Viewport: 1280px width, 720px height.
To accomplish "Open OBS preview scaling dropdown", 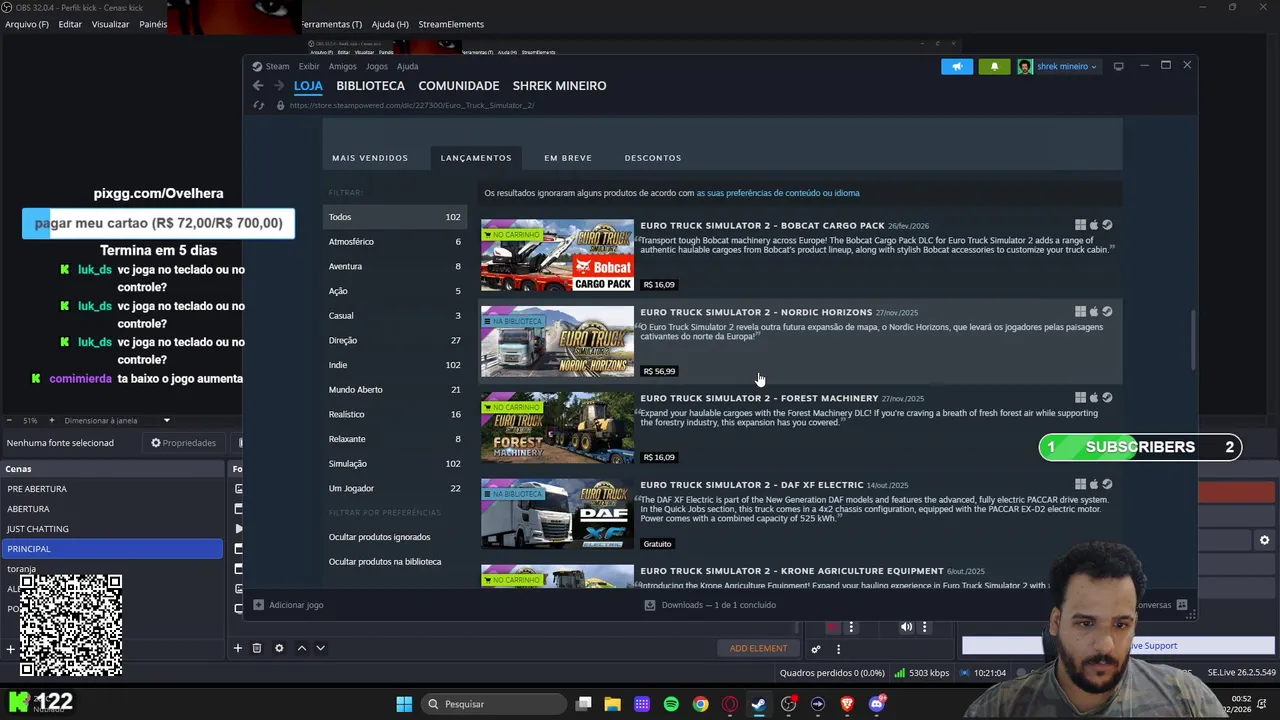I will click(x=118, y=421).
